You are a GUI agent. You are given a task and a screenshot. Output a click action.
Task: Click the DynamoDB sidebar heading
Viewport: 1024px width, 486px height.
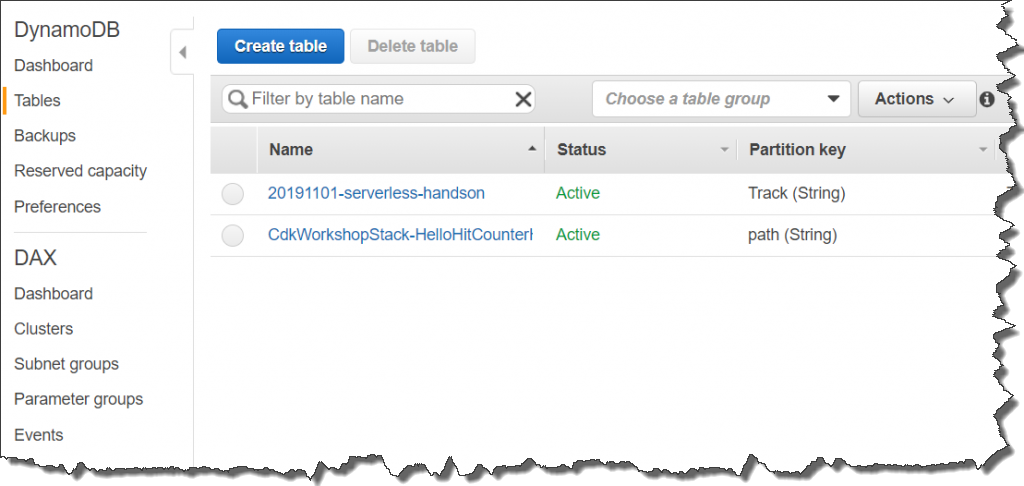point(67,30)
